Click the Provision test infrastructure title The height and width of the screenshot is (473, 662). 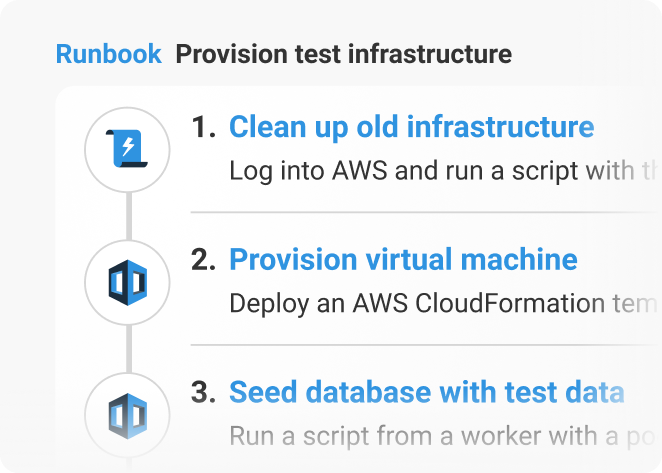click(344, 54)
